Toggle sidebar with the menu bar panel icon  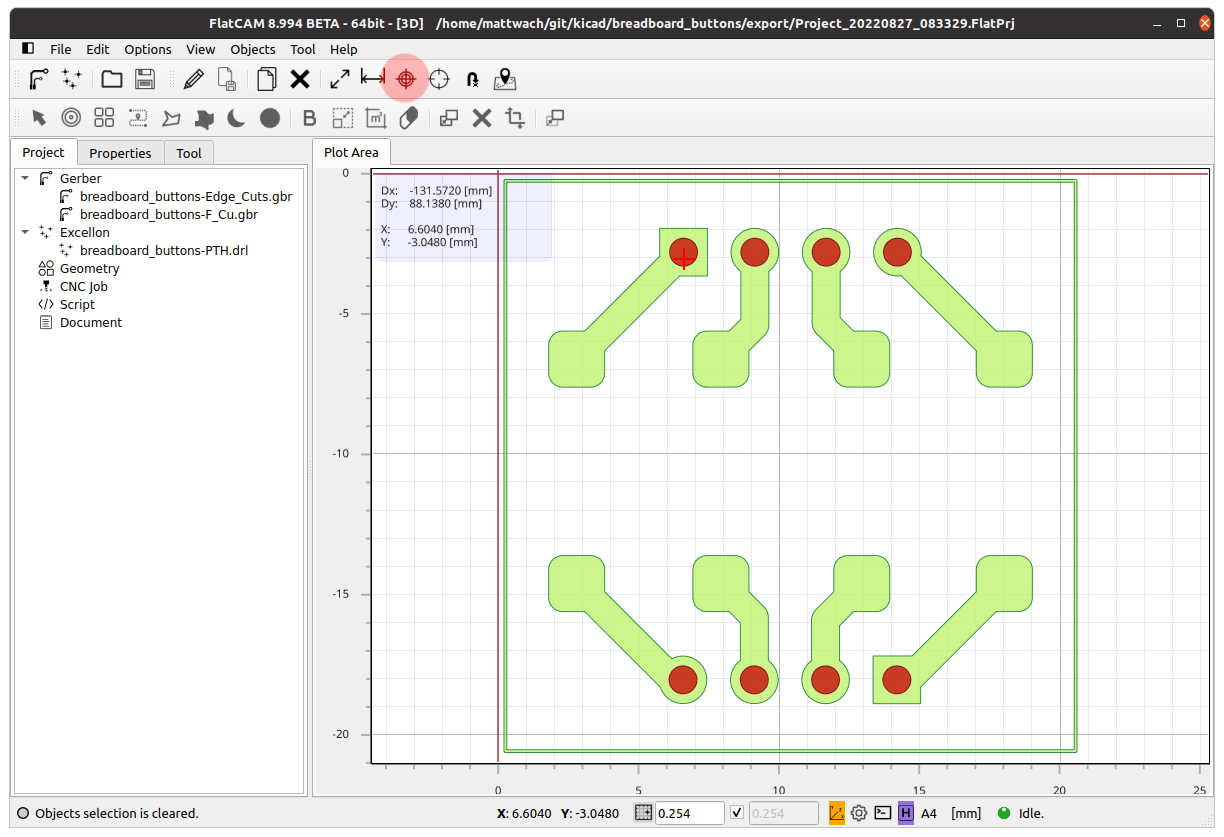[x=28, y=48]
